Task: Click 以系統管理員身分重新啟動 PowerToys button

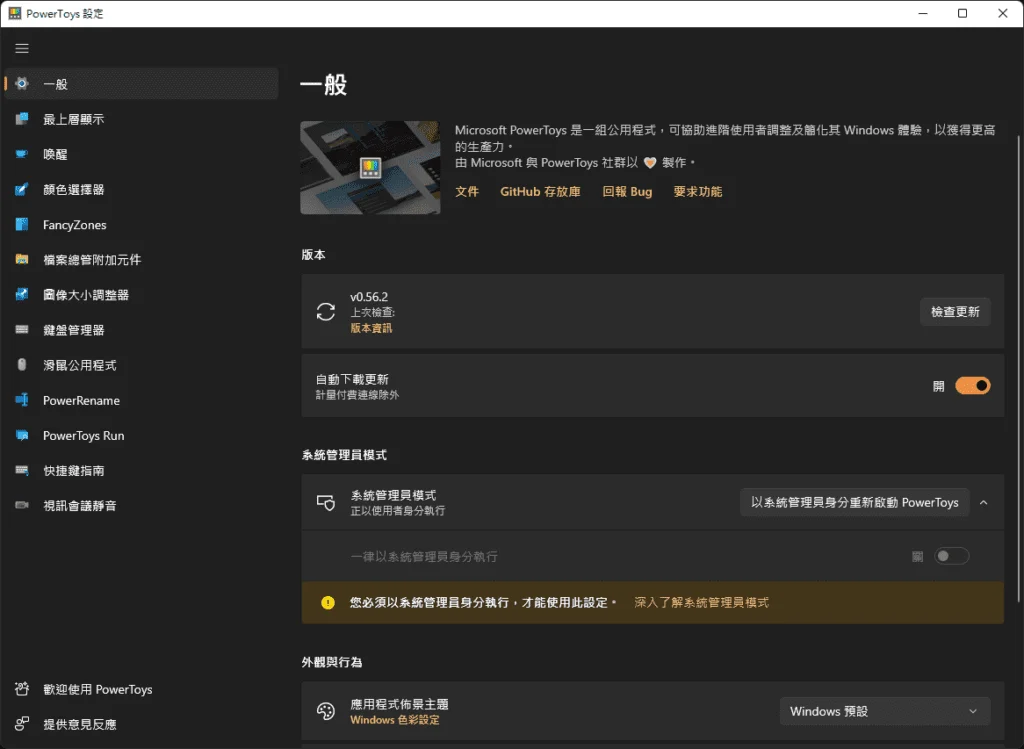Action: 854,502
